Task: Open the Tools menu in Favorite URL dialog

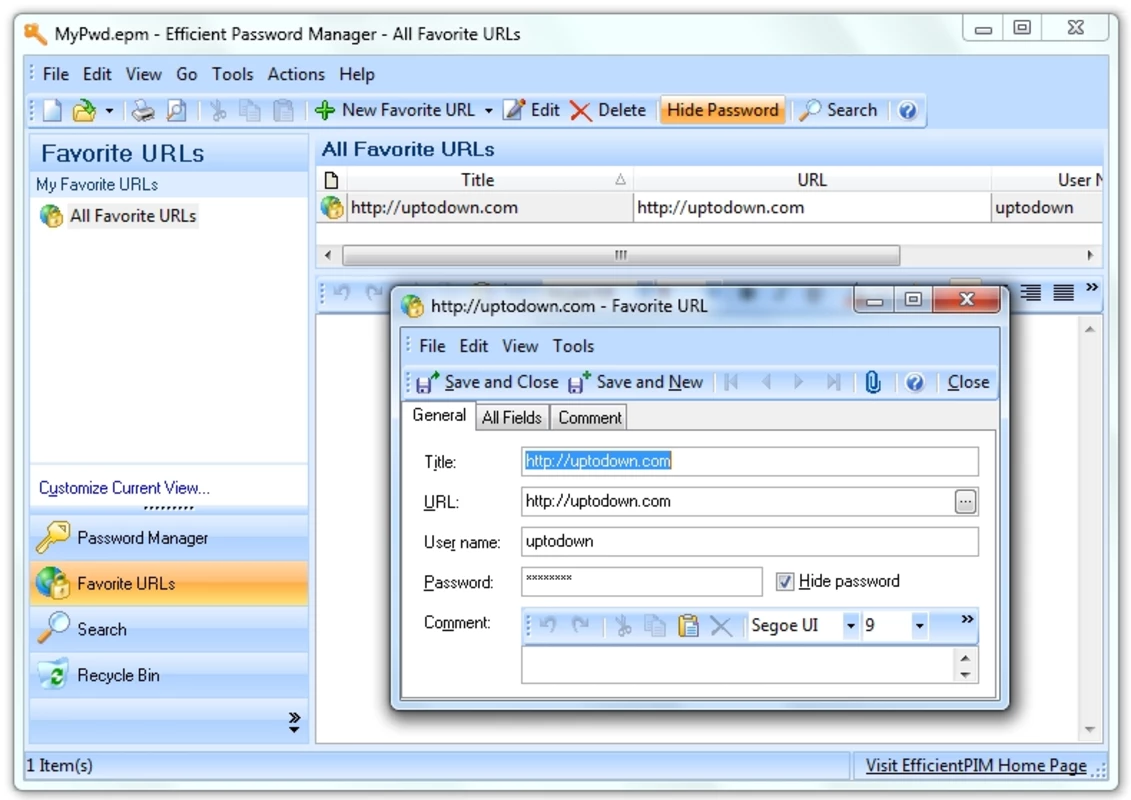Action: click(x=573, y=346)
